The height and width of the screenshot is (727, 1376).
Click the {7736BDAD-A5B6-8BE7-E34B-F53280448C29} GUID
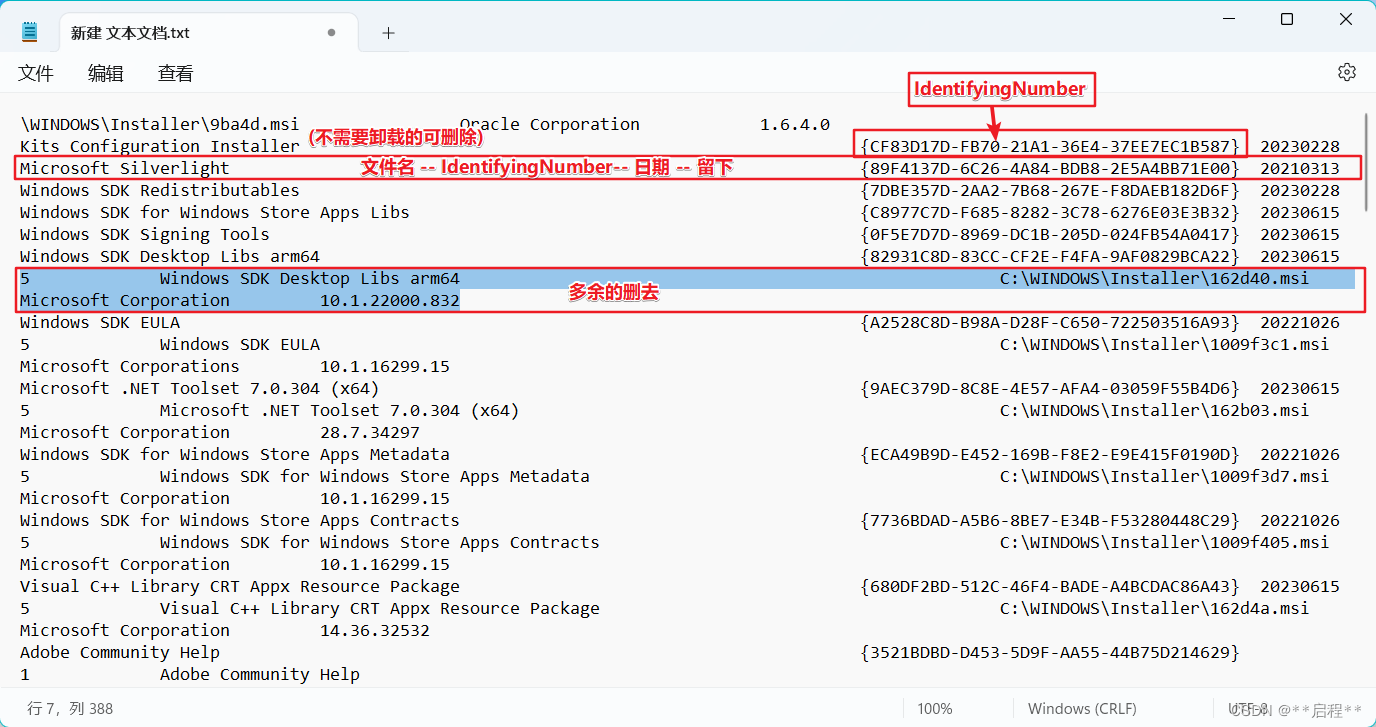(x=1050, y=520)
